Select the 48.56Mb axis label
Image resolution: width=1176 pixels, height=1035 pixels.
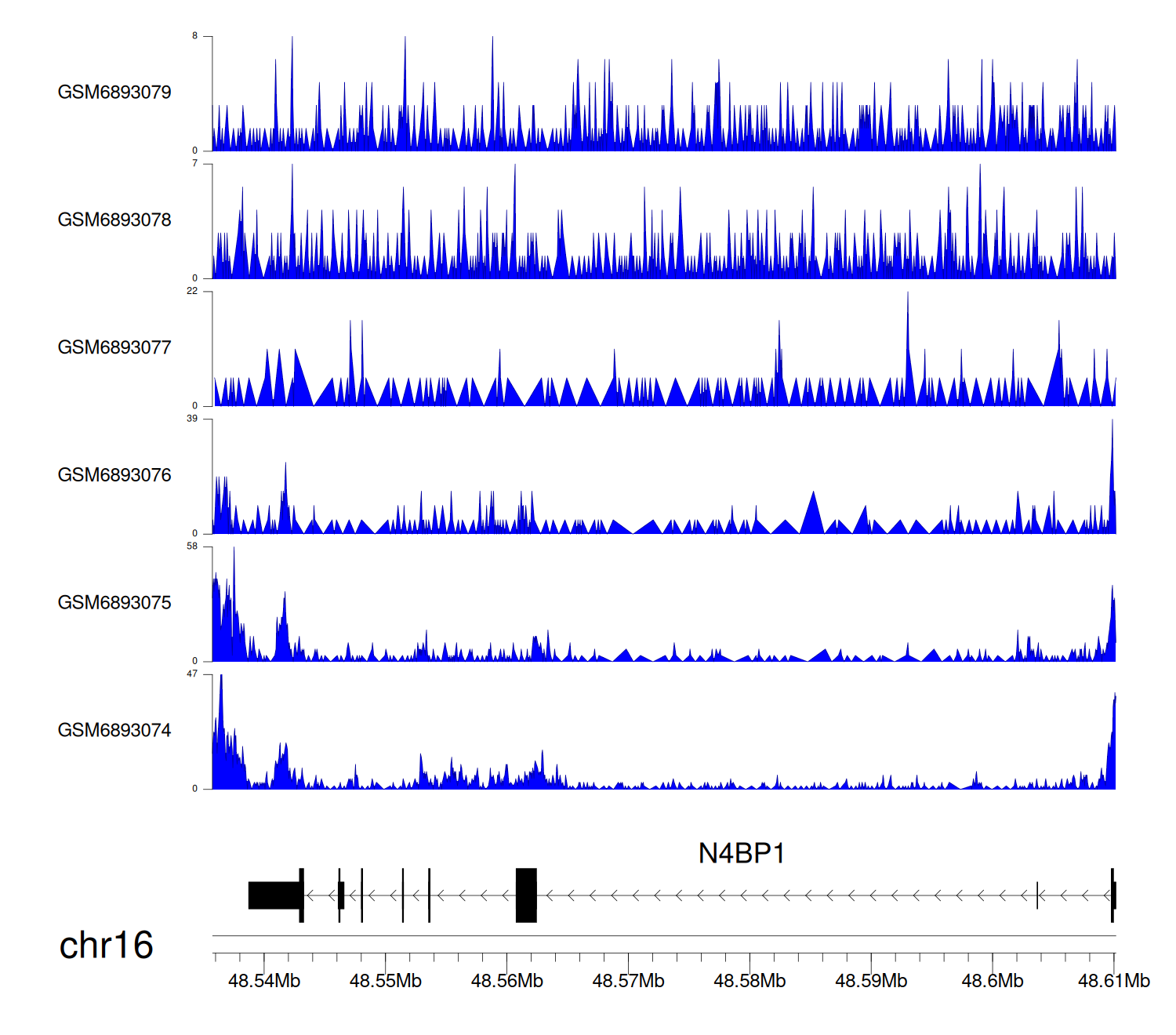click(507, 981)
